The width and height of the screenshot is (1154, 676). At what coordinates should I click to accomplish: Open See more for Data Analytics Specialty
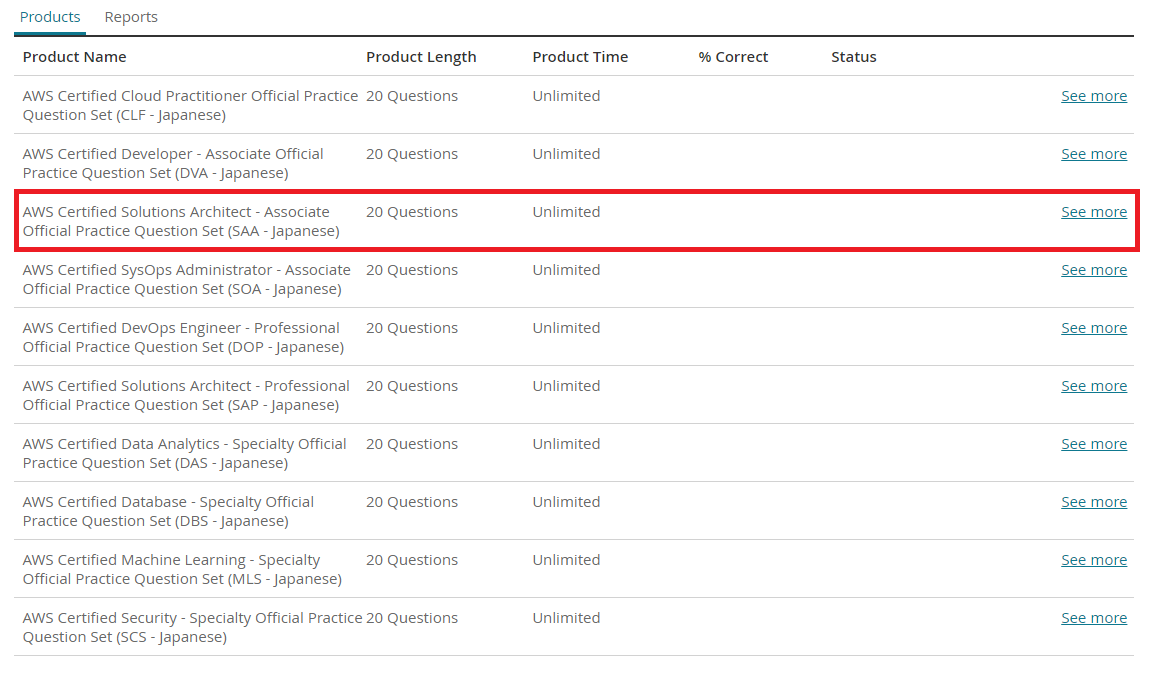coord(1093,444)
